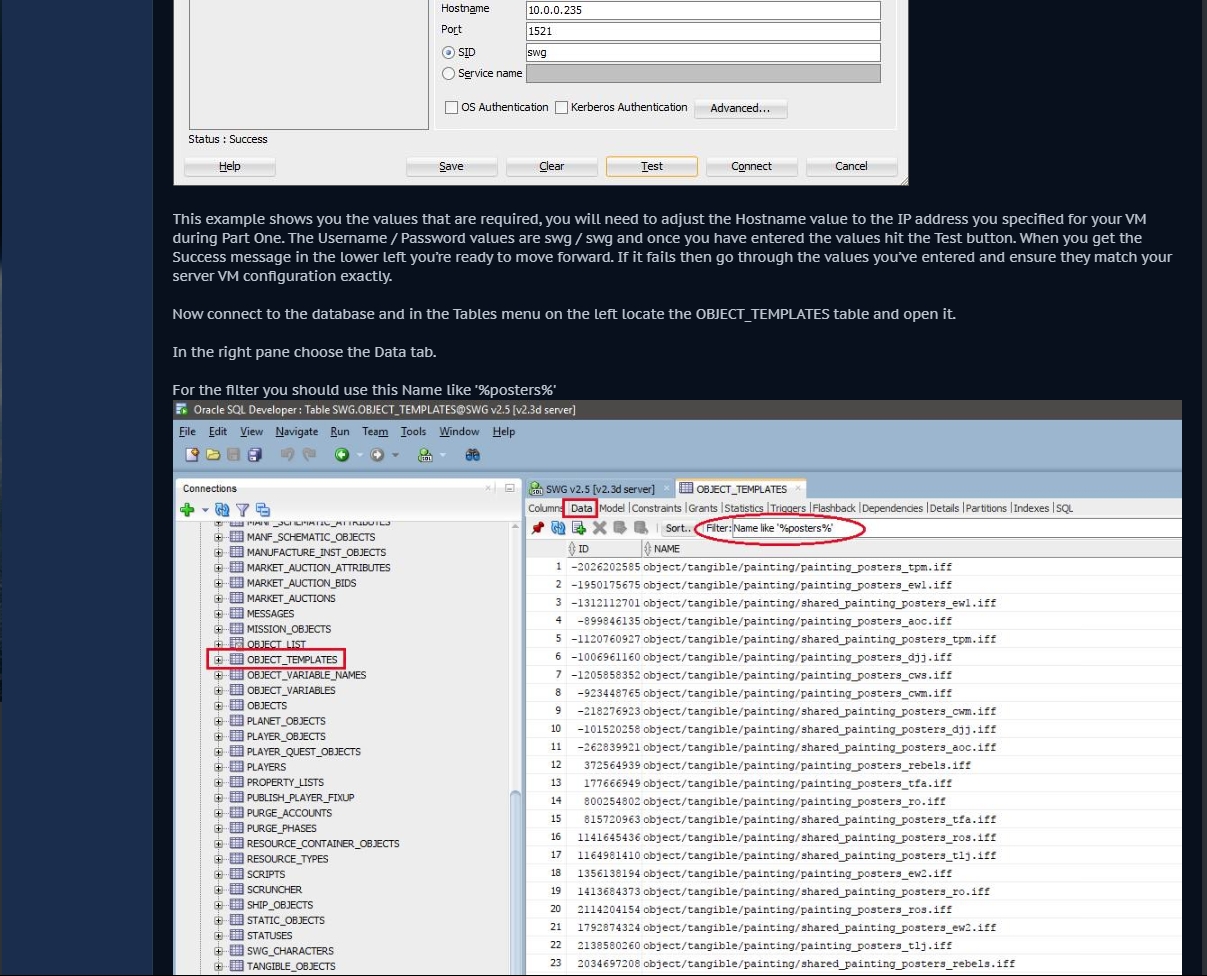The image size is (1207, 976).
Task: Click the Connections filter funnel icon
Action: tap(242, 510)
